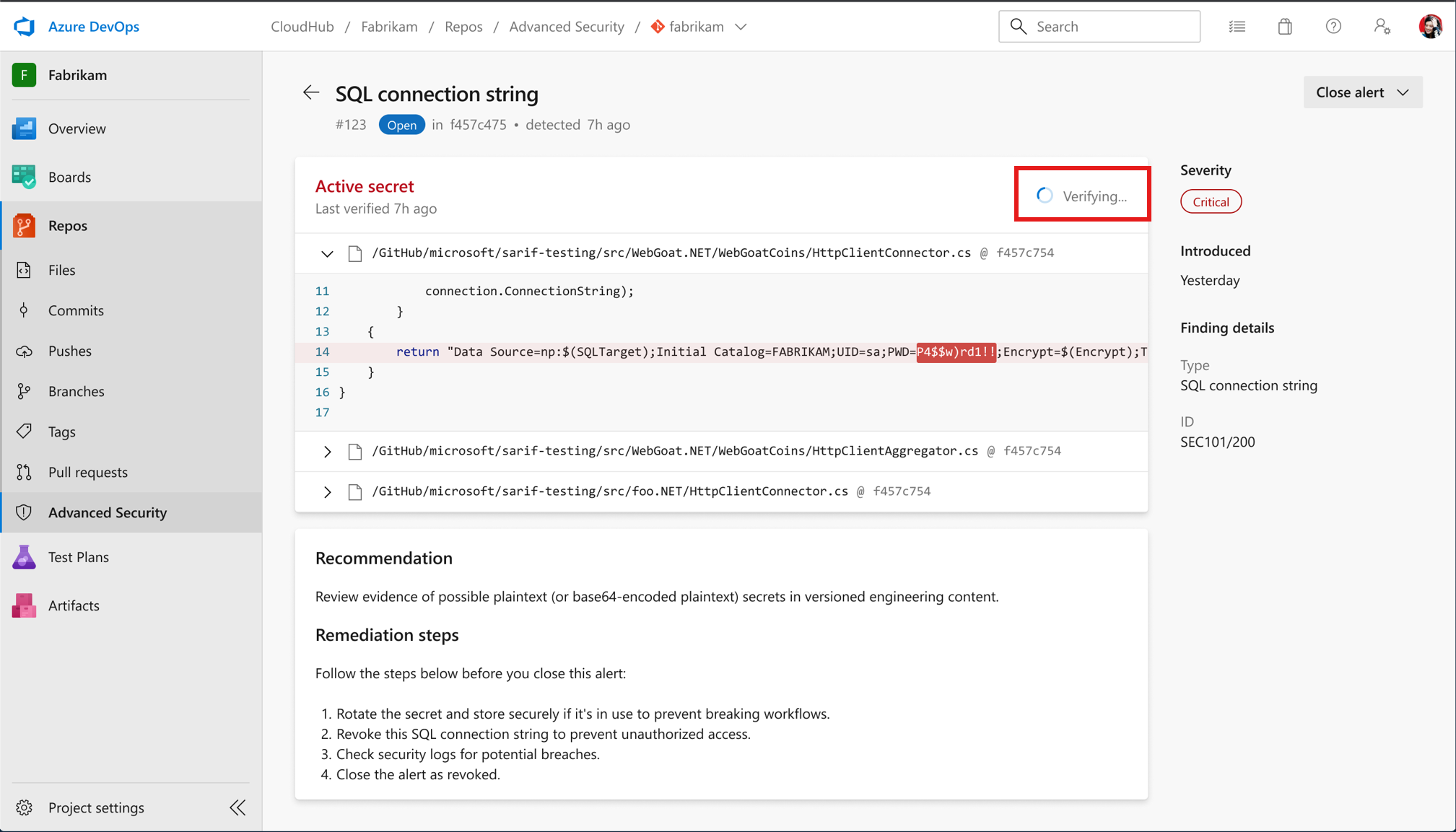Screen dimensions: 1456x832
Task: Click the Active secret heading
Action: click(365, 186)
